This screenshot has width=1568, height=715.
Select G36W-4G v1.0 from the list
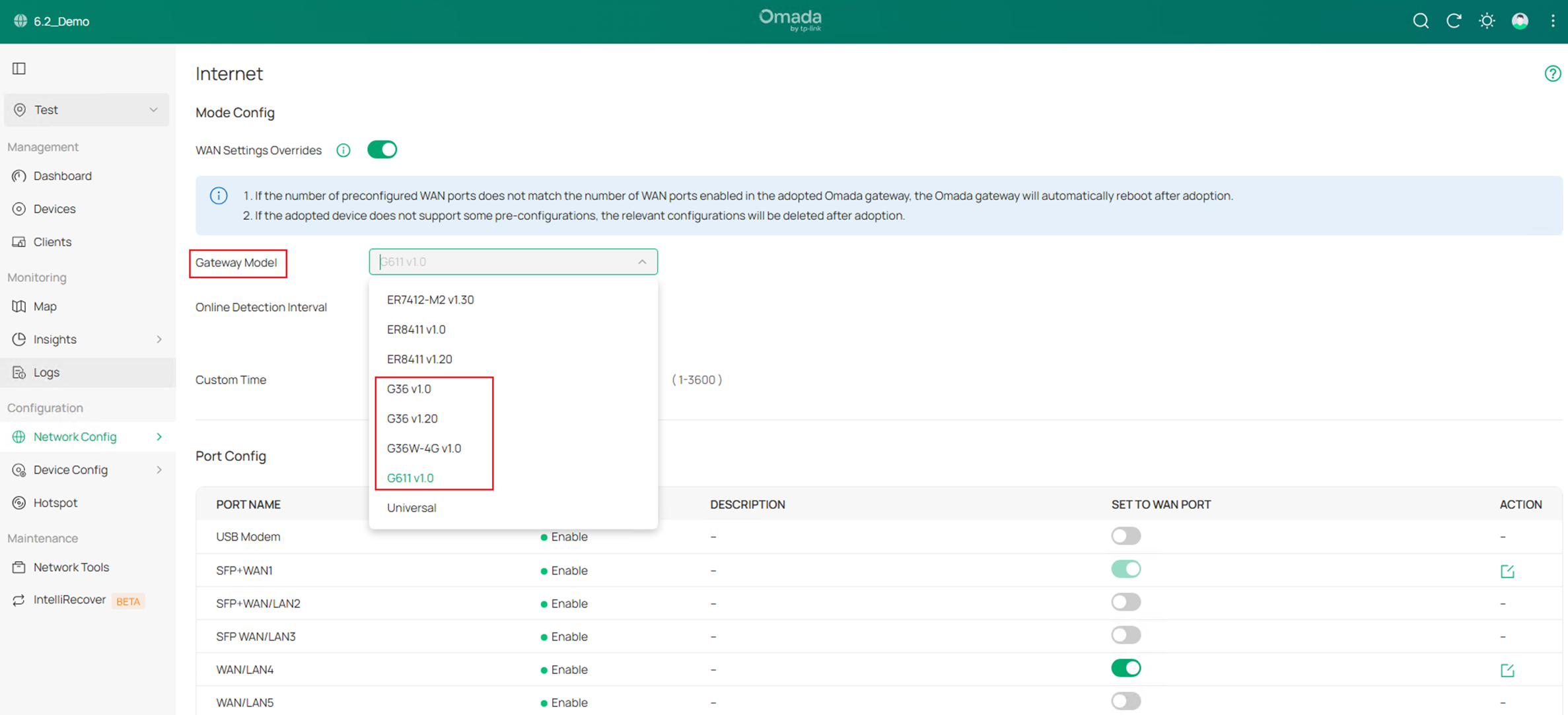tap(424, 448)
